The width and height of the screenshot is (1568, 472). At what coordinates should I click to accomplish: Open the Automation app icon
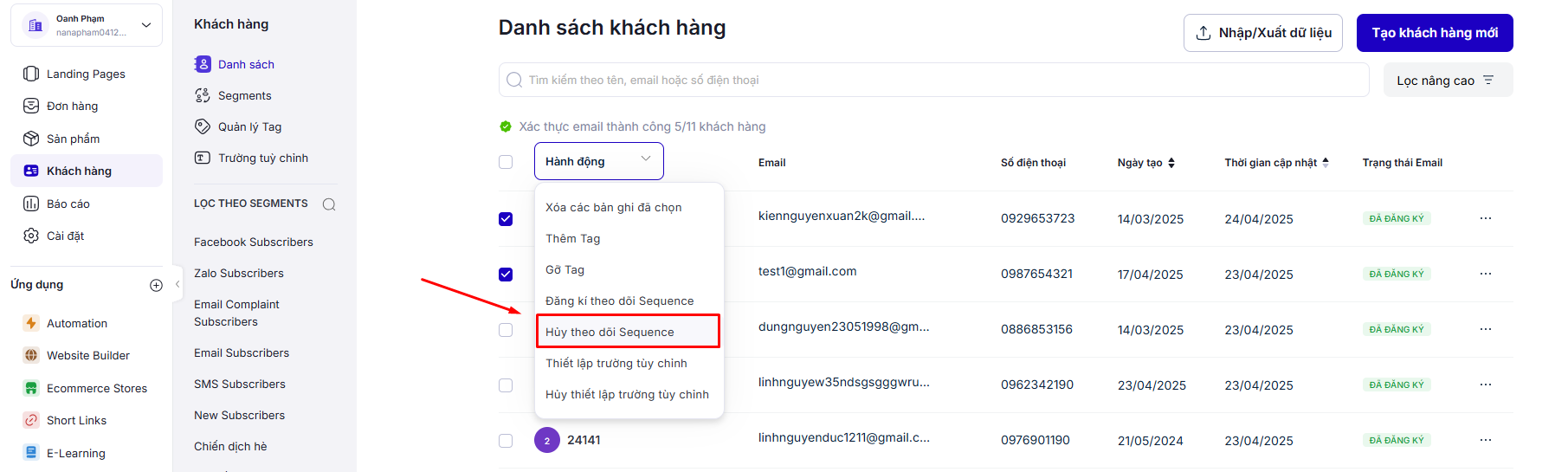pos(31,323)
